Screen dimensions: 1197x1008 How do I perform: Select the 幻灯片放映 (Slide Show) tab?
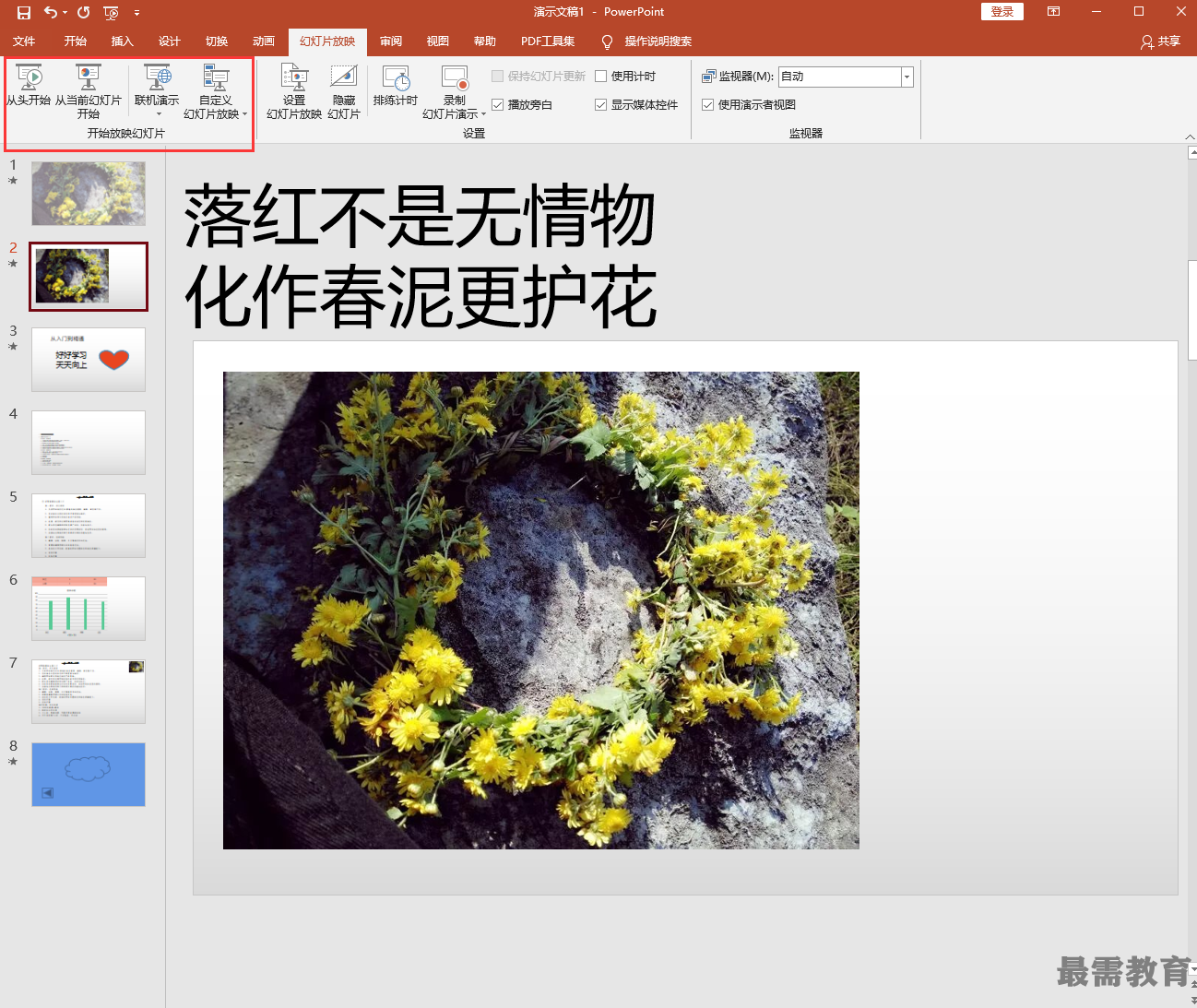(327, 42)
